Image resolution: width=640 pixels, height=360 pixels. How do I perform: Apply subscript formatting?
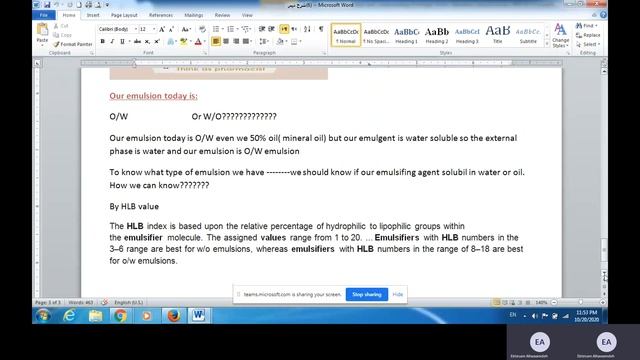coord(147,41)
